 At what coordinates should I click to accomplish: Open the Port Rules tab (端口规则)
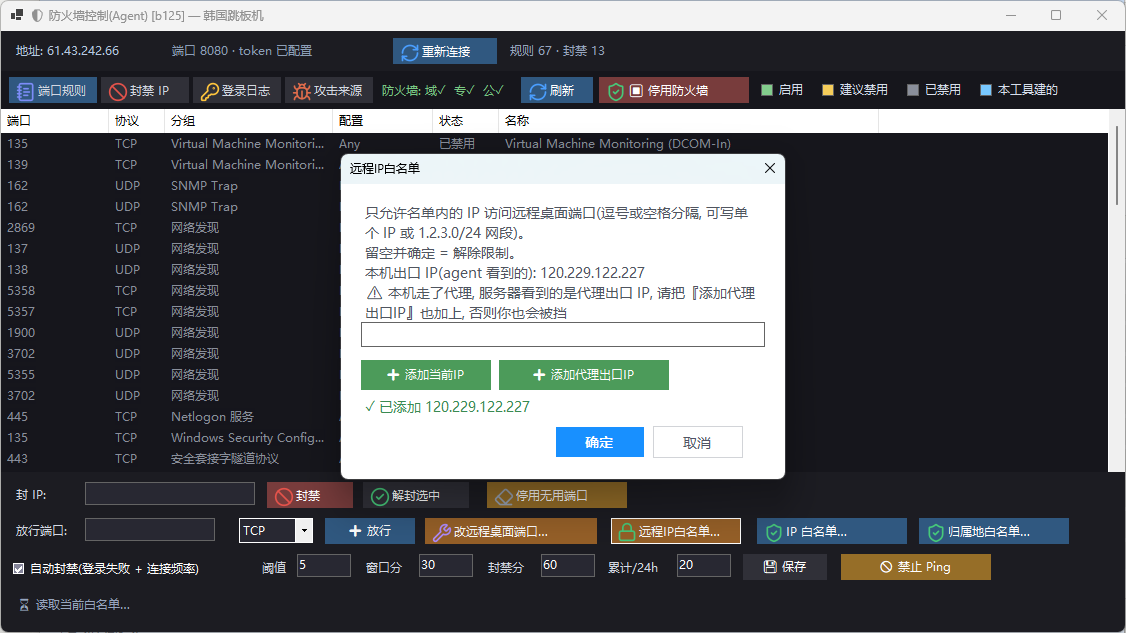click(x=52, y=91)
